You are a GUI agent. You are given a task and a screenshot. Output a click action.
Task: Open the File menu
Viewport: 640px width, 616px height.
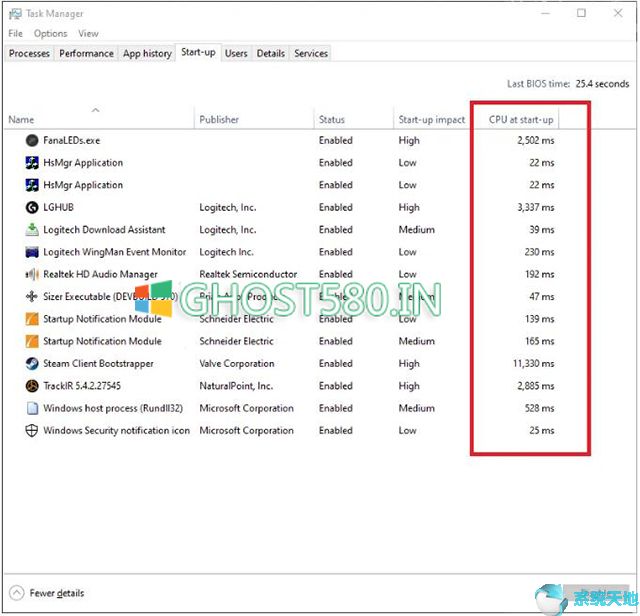(x=16, y=33)
